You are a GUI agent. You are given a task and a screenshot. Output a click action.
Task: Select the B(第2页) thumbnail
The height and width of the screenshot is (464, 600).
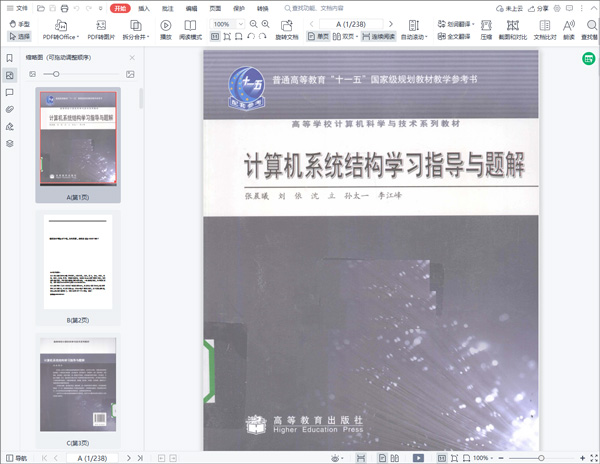78,268
